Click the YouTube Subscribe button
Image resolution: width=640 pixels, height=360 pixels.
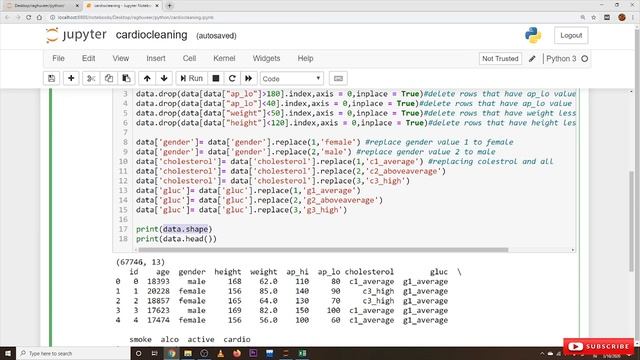coord(599,347)
